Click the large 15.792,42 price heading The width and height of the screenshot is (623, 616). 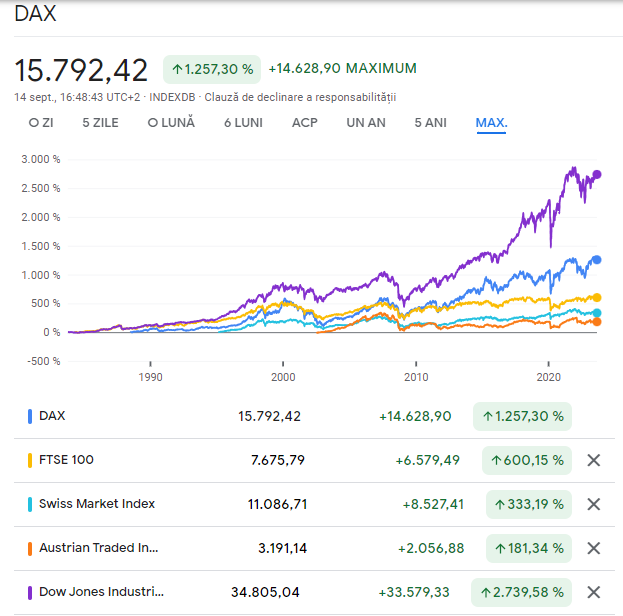click(81, 71)
